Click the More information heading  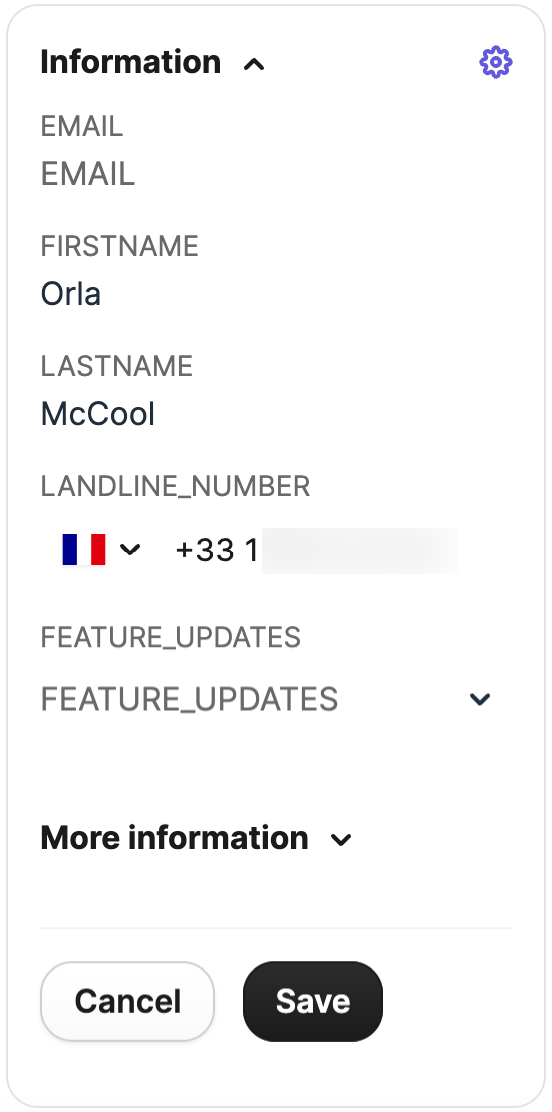pyautogui.click(x=175, y=838)
